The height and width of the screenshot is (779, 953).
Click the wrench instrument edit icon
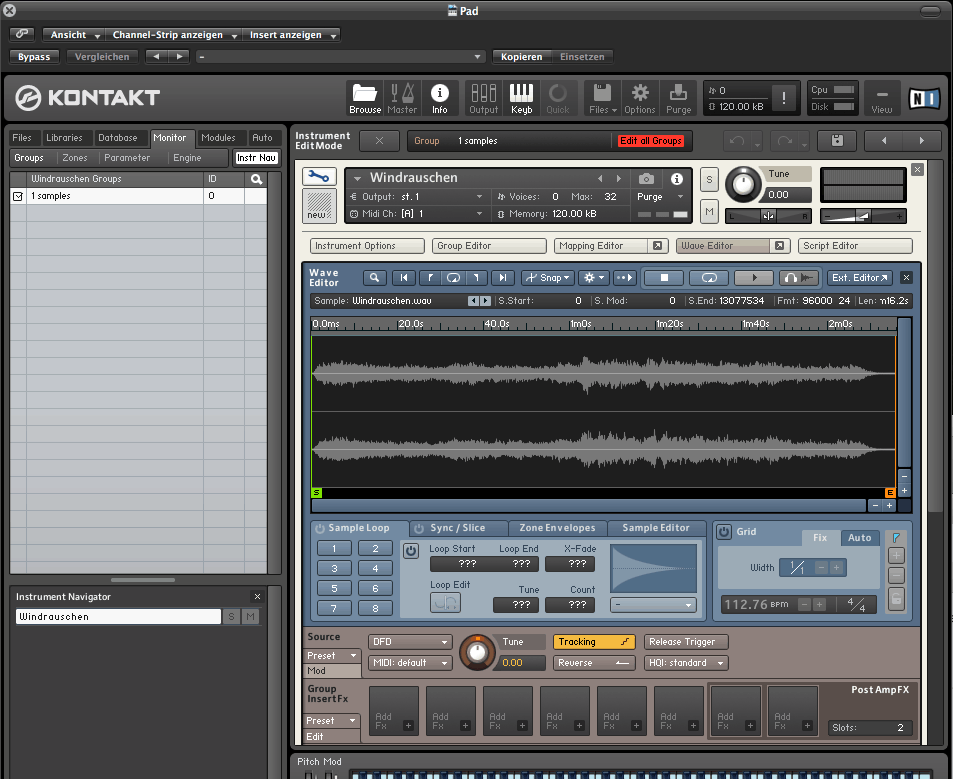click(x=319, y=177)
